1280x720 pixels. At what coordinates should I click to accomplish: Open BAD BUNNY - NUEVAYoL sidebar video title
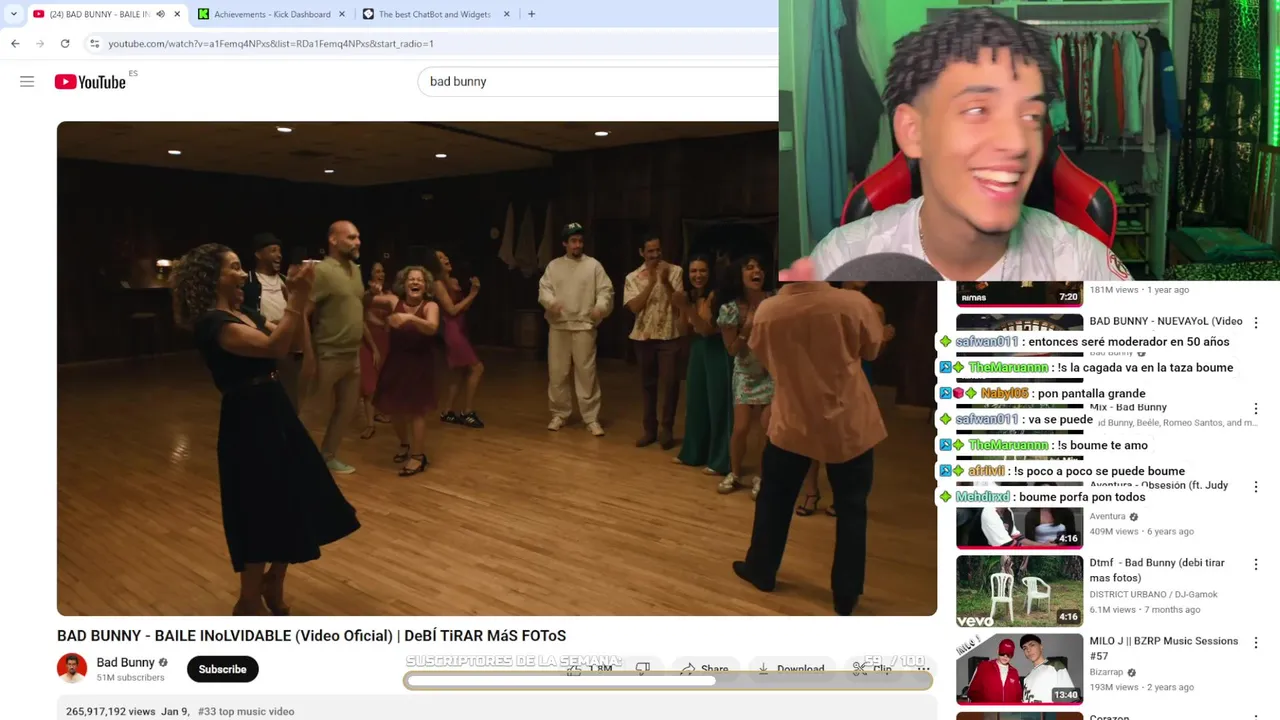[1166, 321]
